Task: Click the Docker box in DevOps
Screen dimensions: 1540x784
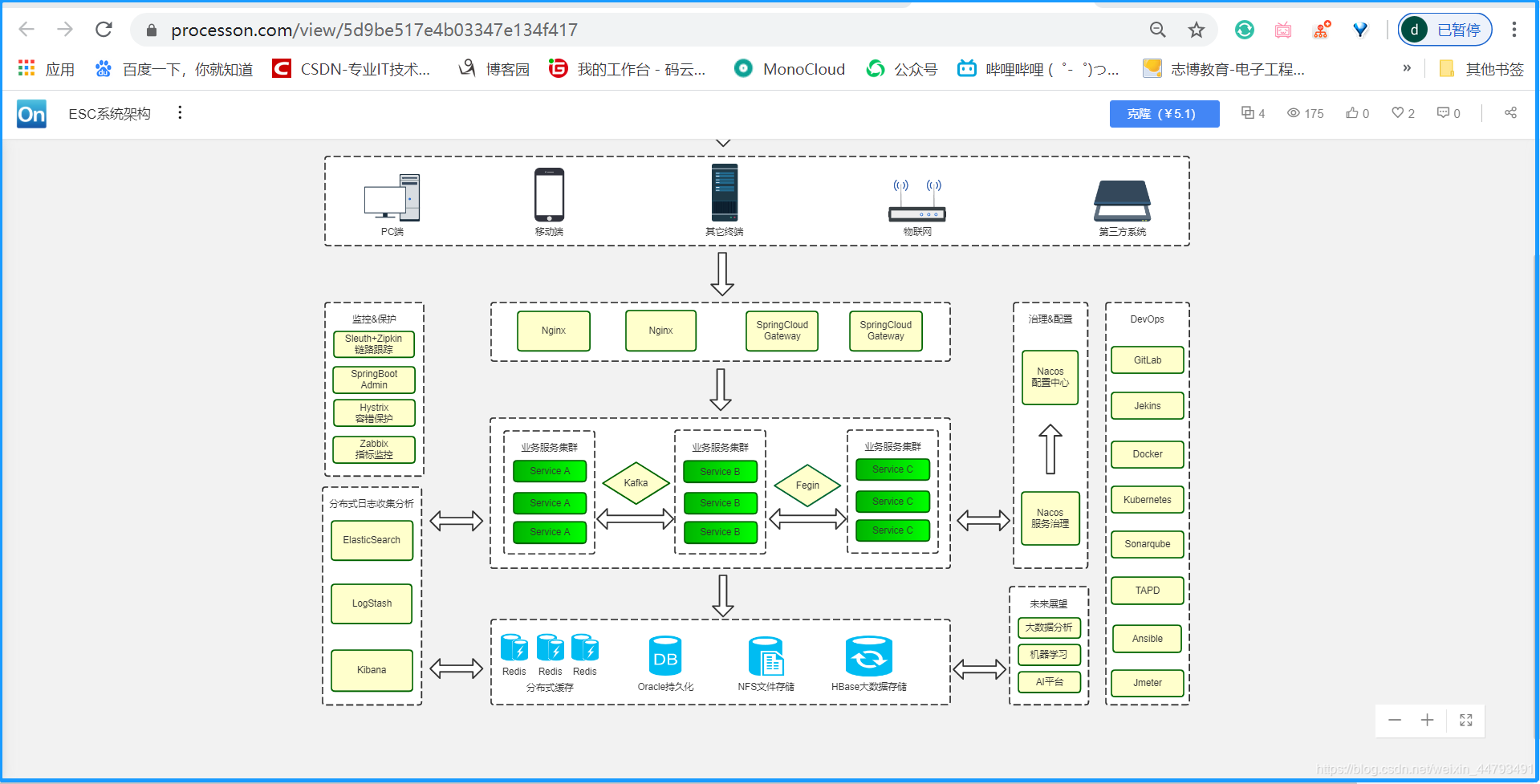Action: 1148,454
